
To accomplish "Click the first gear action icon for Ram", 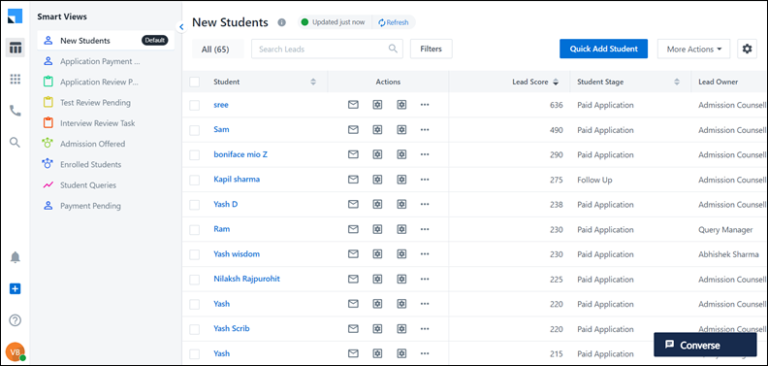I will [x=377, y=229].
